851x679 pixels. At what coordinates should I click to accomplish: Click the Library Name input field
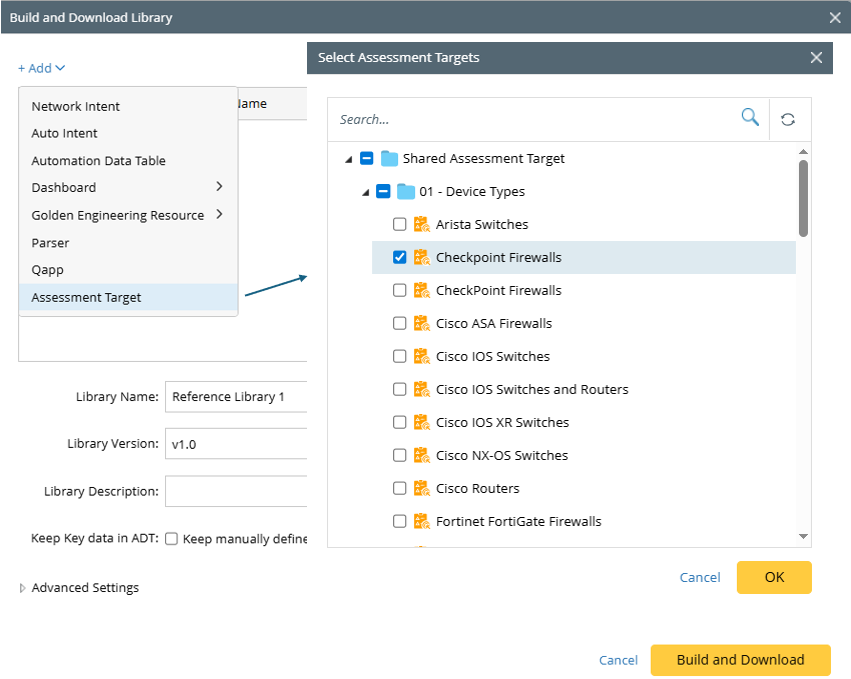[236, 396]
